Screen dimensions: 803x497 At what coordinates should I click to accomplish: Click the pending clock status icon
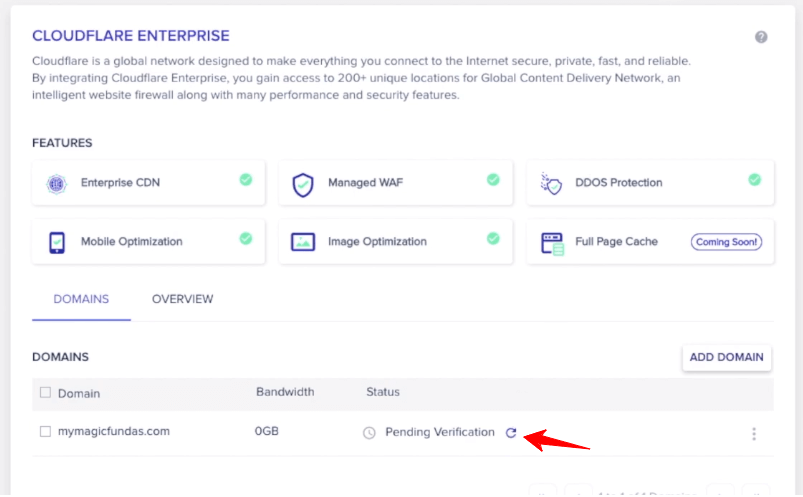pyautogui.click(x=369, y=433)
